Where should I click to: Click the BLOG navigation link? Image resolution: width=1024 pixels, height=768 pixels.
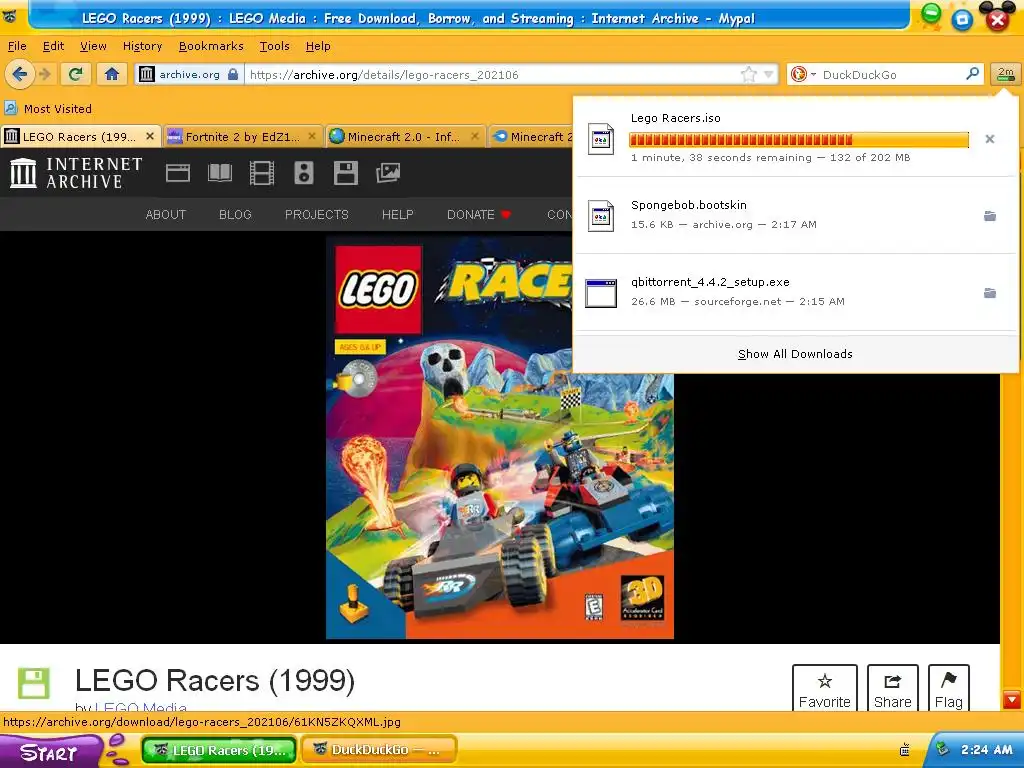[235, 214]
